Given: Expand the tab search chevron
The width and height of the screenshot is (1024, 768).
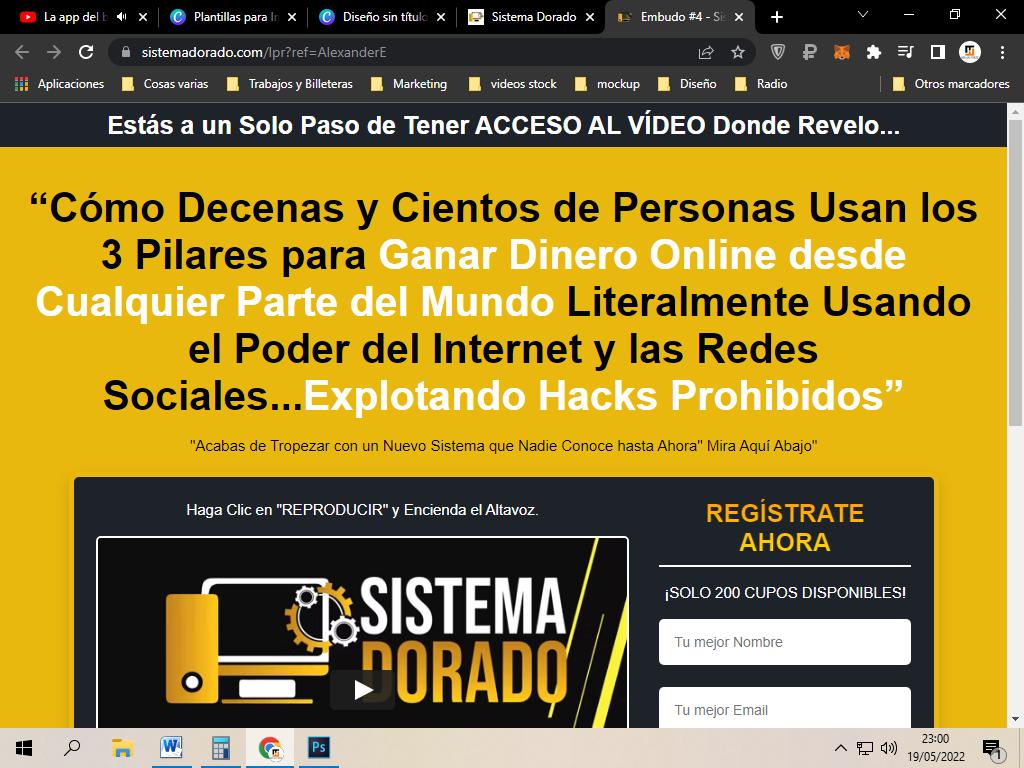Looking at the screenshot, I should [x=863, y=16].
